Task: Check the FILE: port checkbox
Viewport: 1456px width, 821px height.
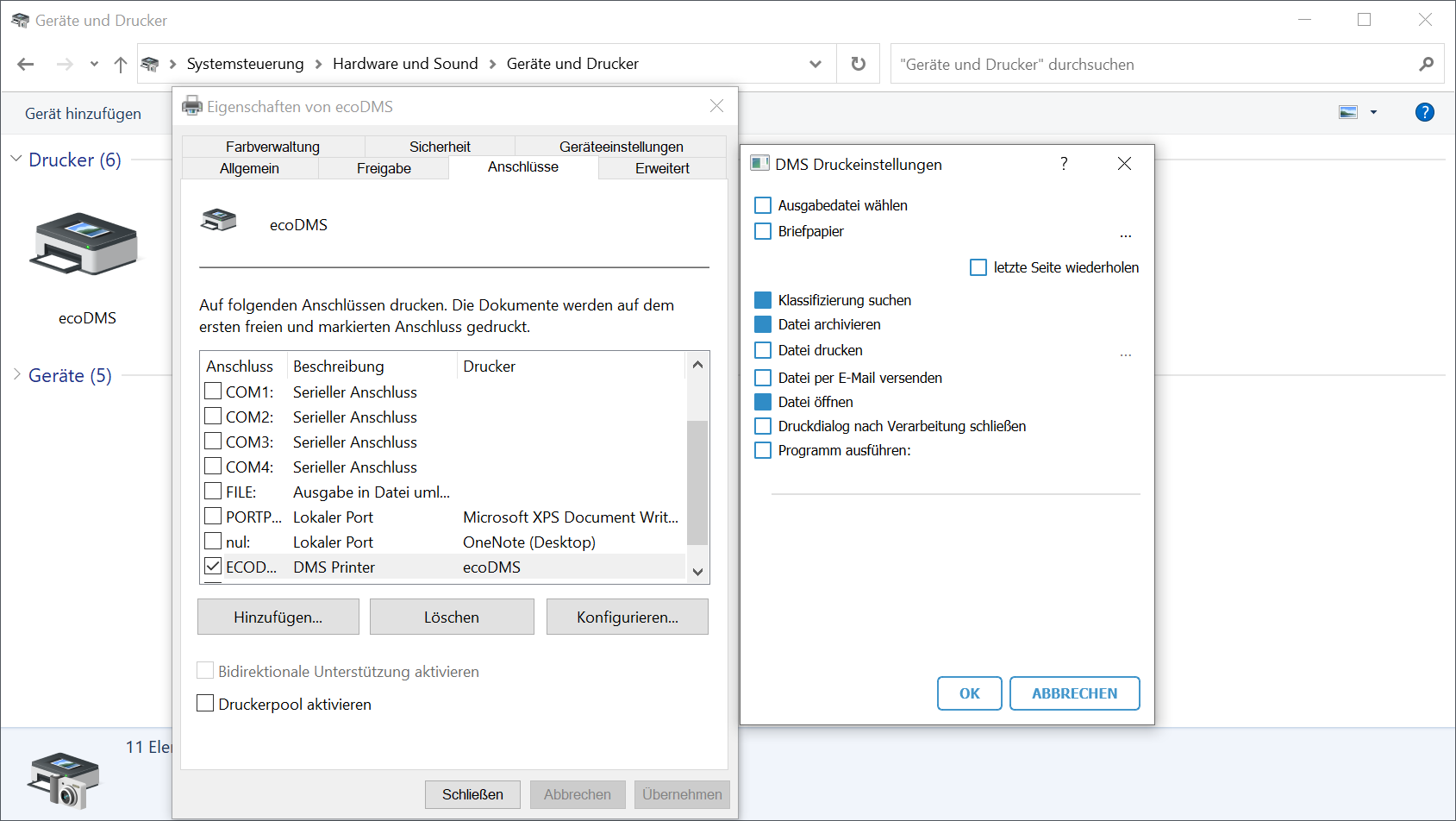Action: pos(213,492)
